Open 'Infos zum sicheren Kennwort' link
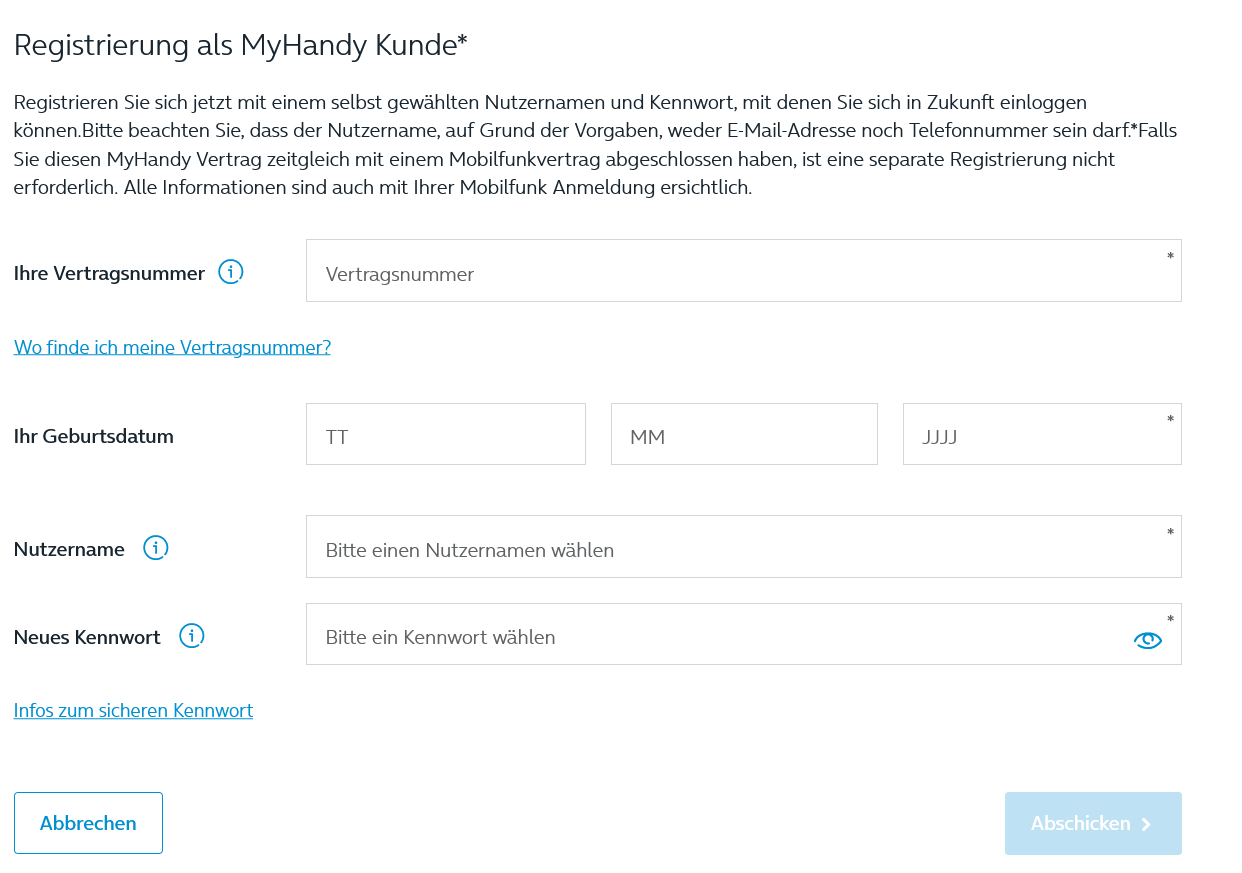The image size is (1242, 873). [x=133, y=710]
